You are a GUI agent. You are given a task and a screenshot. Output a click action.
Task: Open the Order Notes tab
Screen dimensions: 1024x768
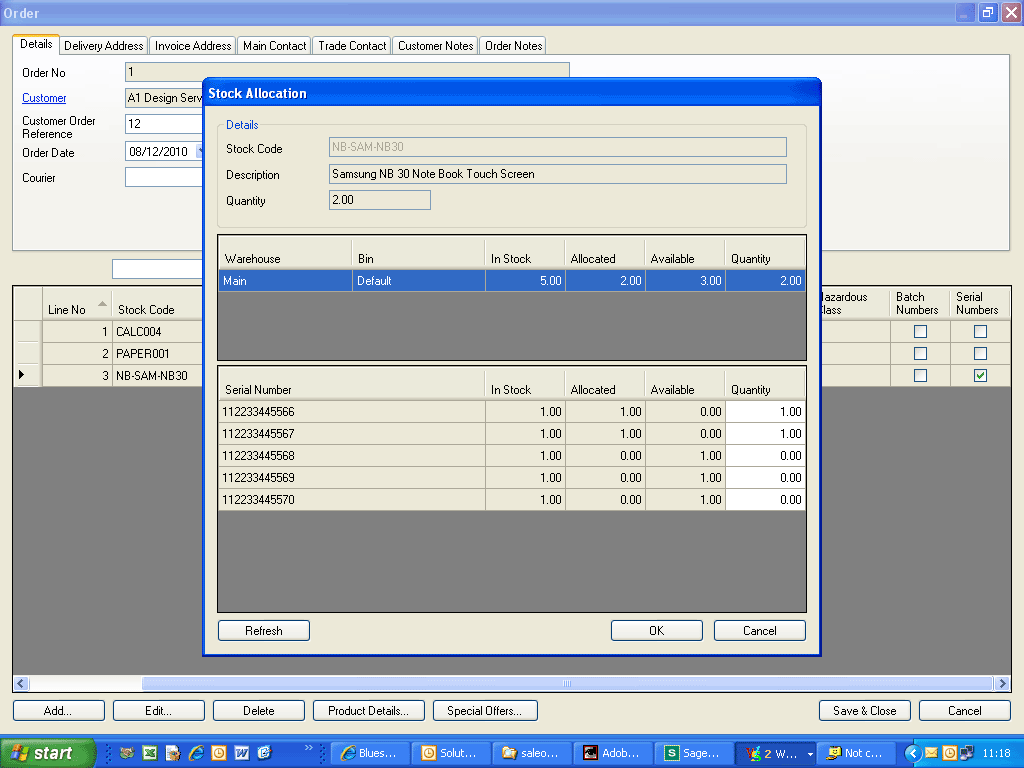pyautogui.click(x=513, y=46)
